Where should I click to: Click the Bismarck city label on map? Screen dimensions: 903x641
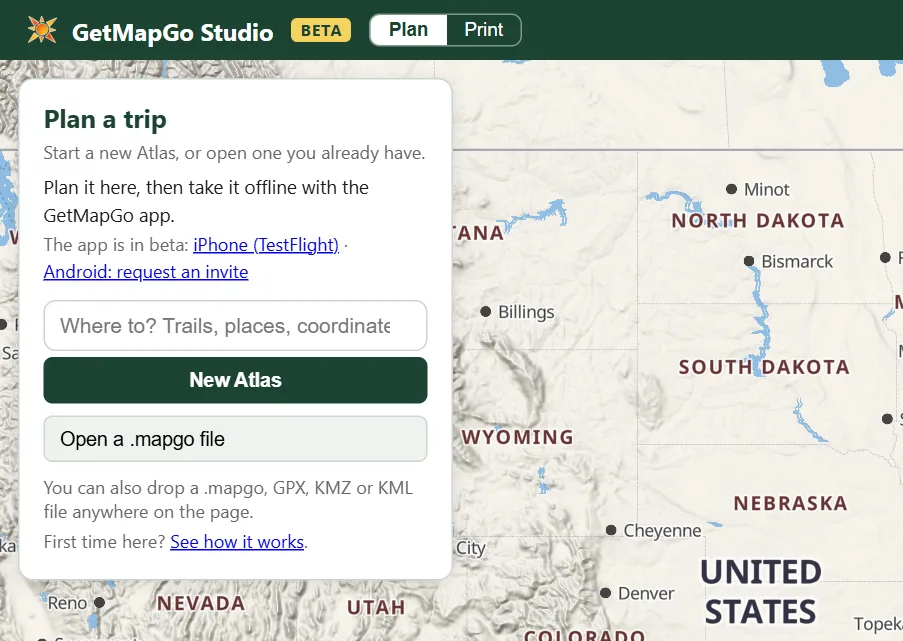point(797,261)
